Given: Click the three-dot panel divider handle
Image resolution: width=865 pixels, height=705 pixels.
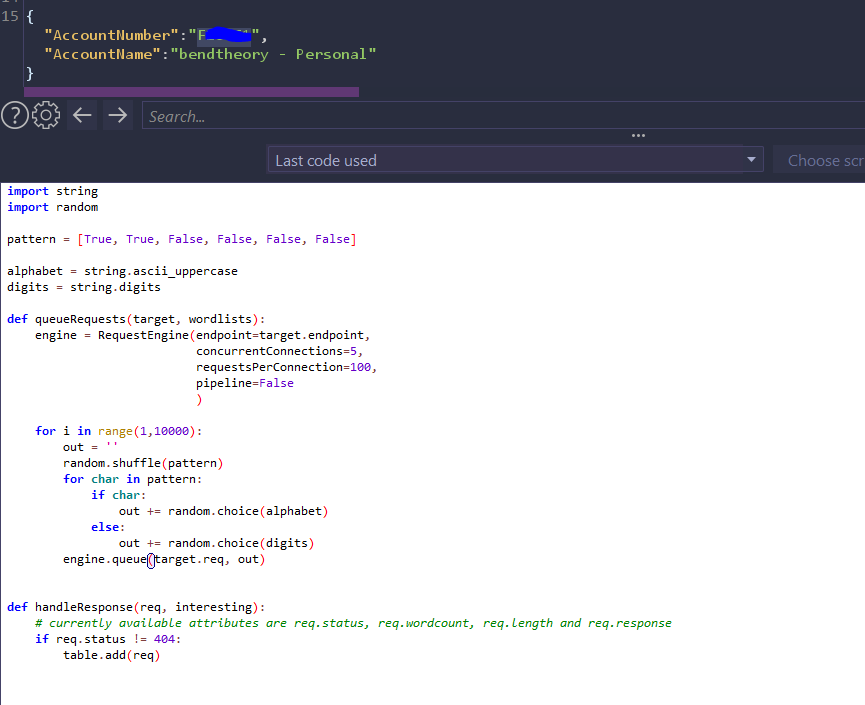Looking at the screenshot, I should pyautogui.click(x=638, y=135).
